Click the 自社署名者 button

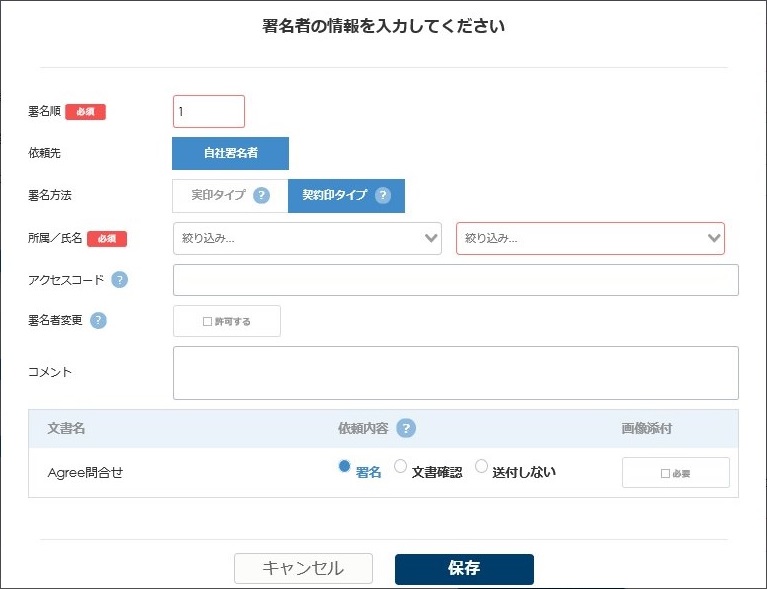coord(230,154)
